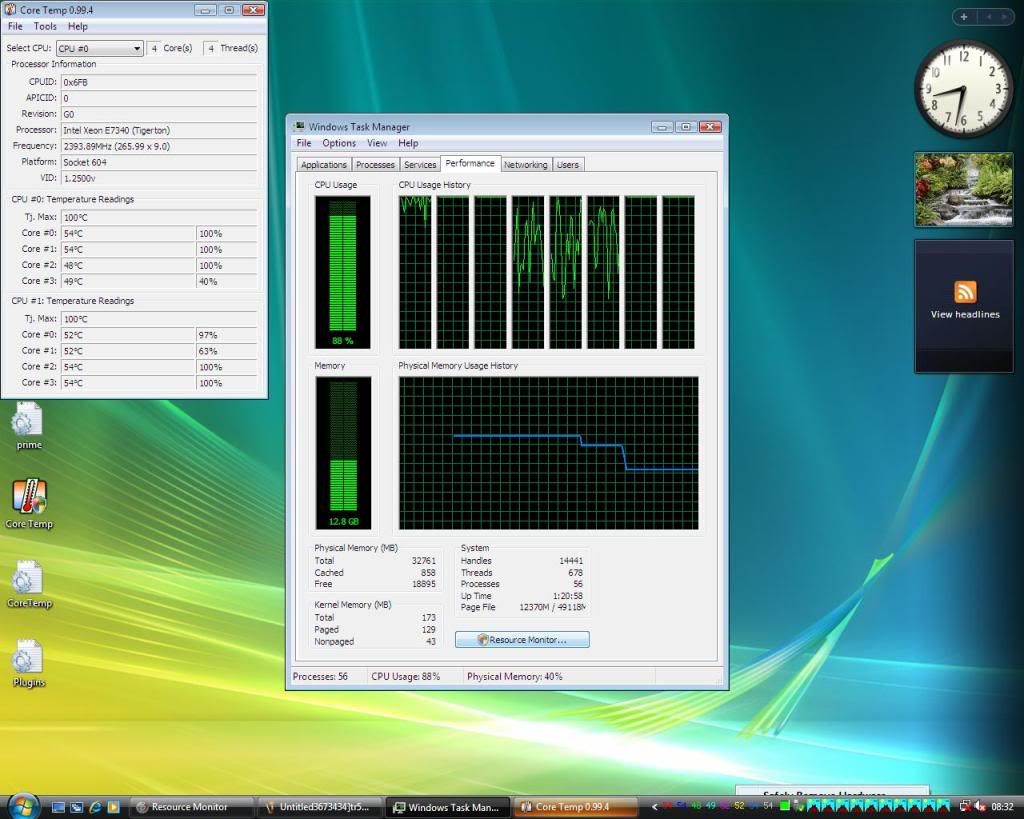Open Task Manager View menu
The width and height of the screenshot is (1024, 819).
click(x=377, y=143)
